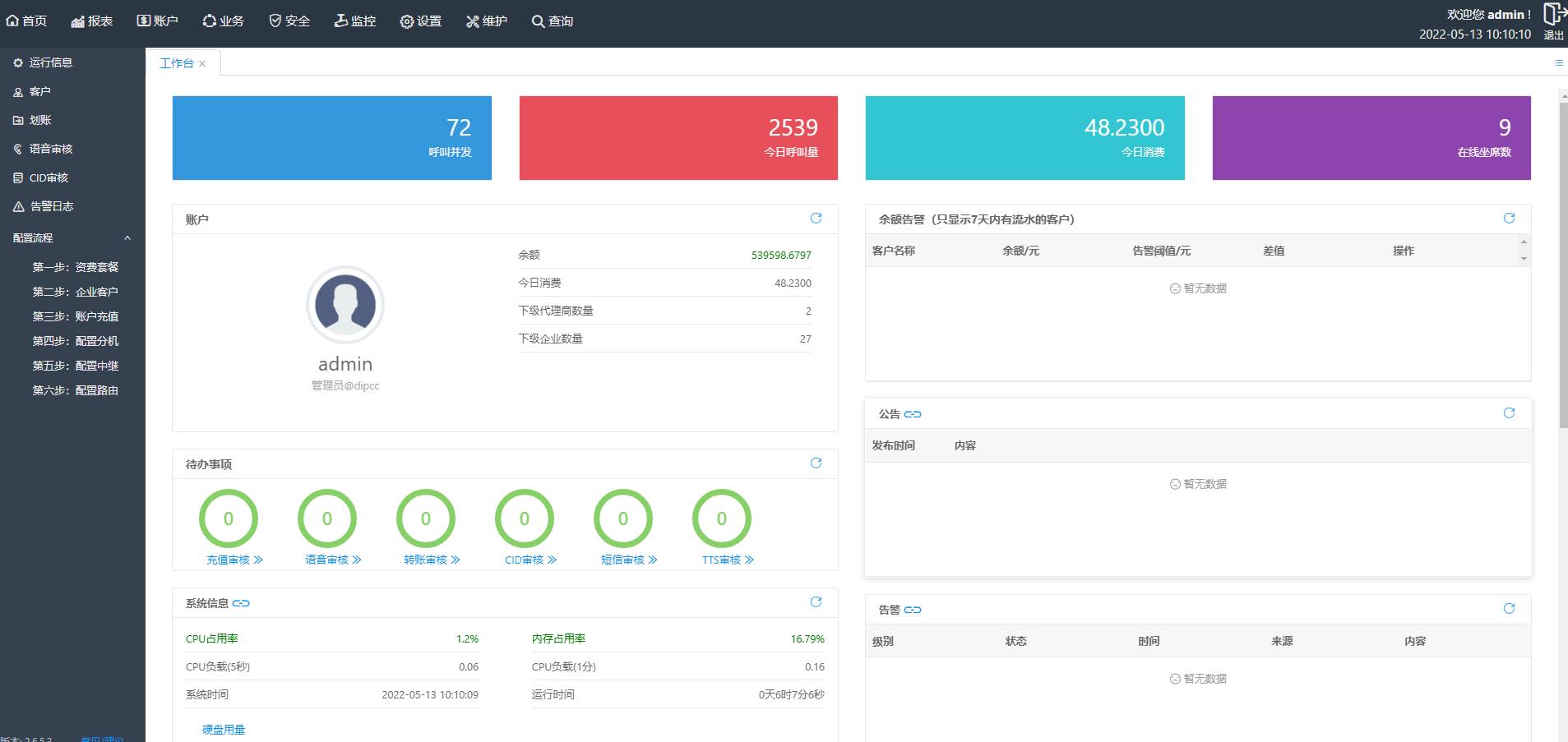Click the link icon beside 告警
The height and width of the screenshot is (742, 1568).
(913, 610)
